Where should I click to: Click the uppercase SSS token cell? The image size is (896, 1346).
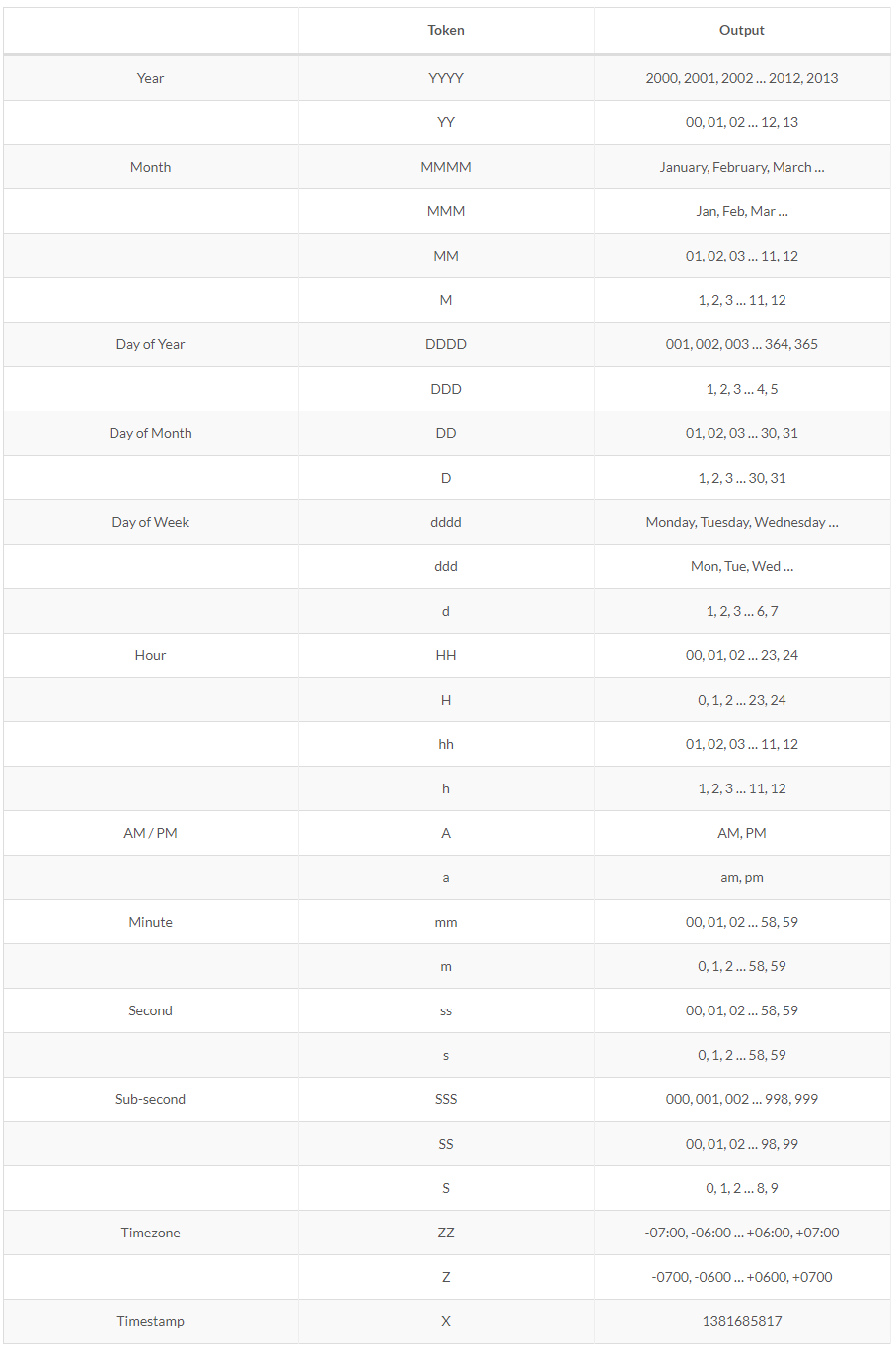click(x=446, y=1099)
